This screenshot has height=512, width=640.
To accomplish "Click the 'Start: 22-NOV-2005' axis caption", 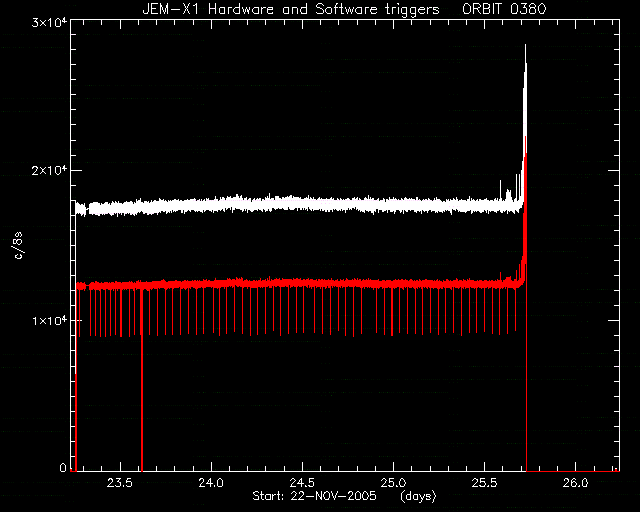I will tap(314, 496).
